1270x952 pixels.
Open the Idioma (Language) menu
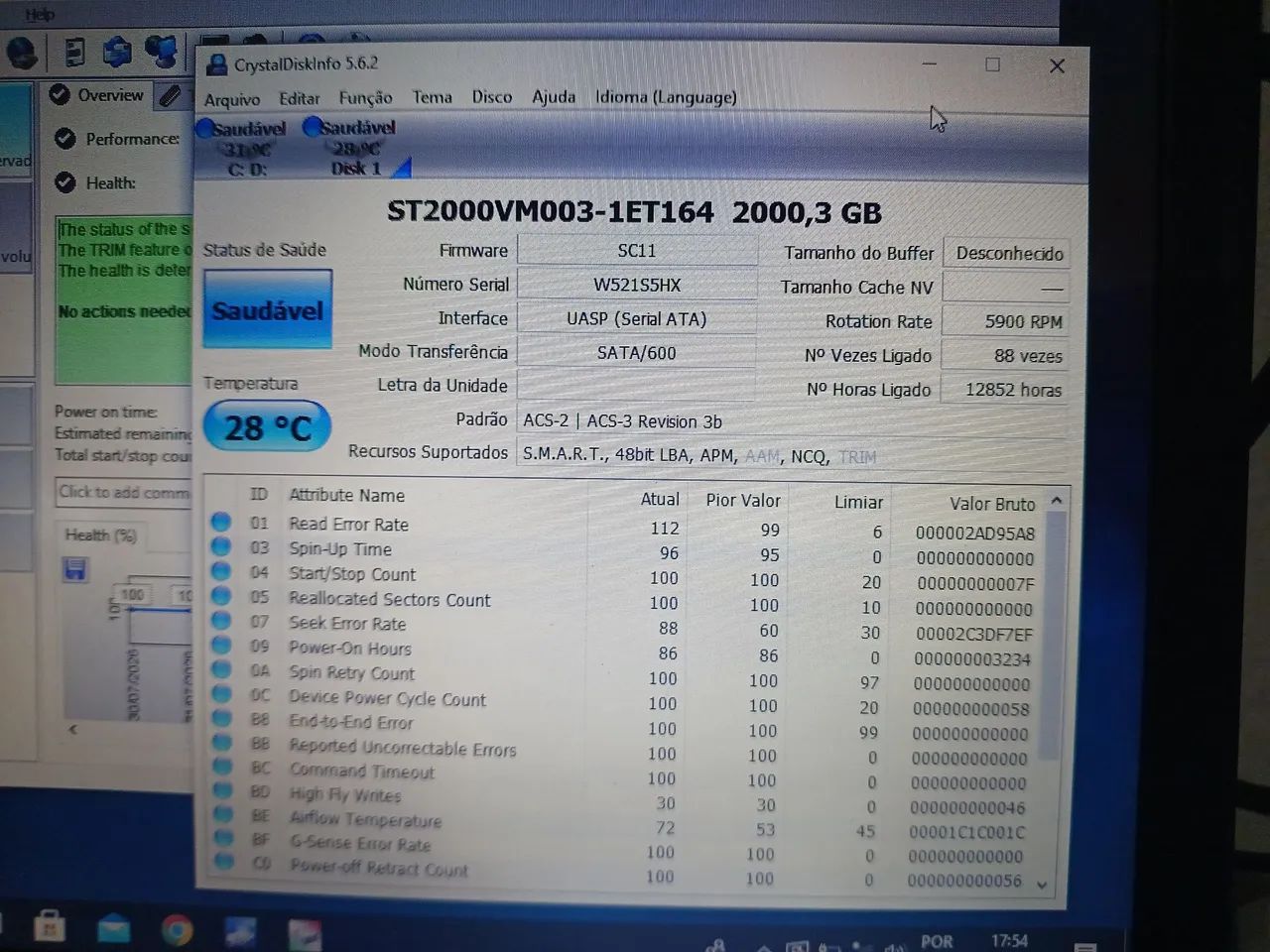pos(666,96)
